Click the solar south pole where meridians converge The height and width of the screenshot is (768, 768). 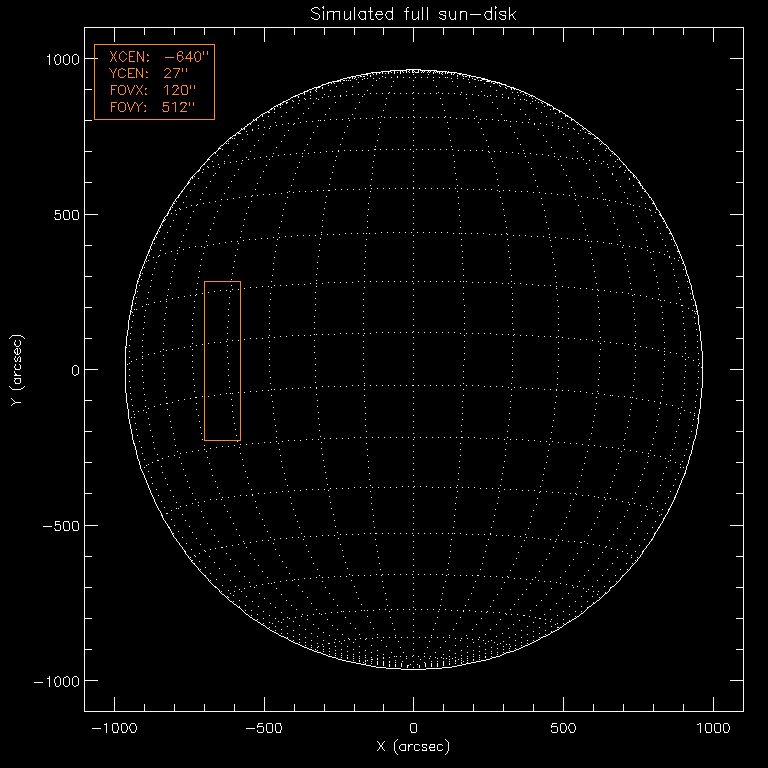414,666
